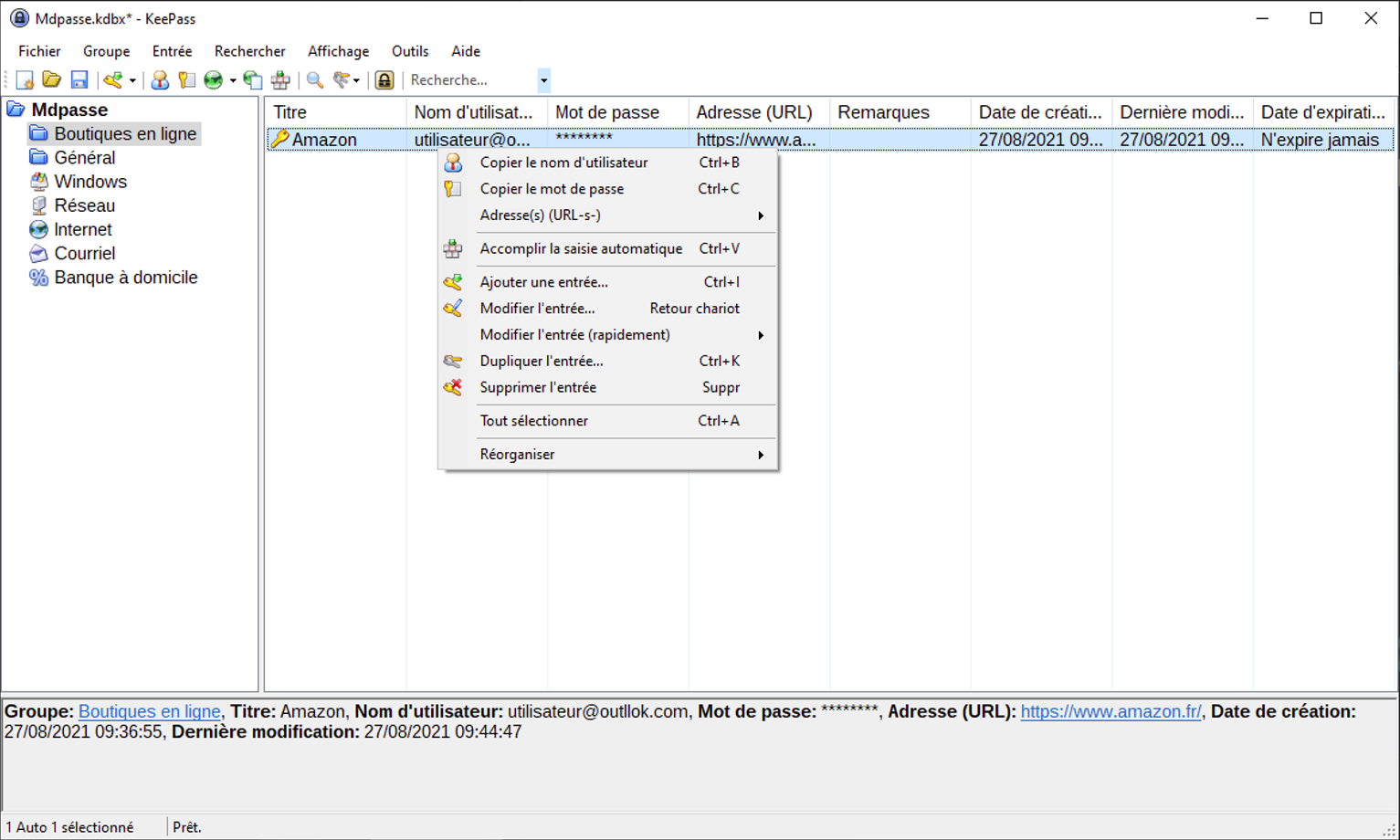Image resolution: width=1400 pixels, height=840 pixels.
Task: Choose Modifier l'entrée... in context menu
Action: coord(607,309)
